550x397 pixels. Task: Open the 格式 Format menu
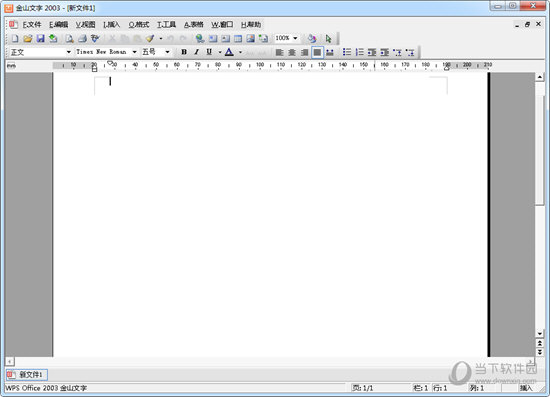[139, 25]
